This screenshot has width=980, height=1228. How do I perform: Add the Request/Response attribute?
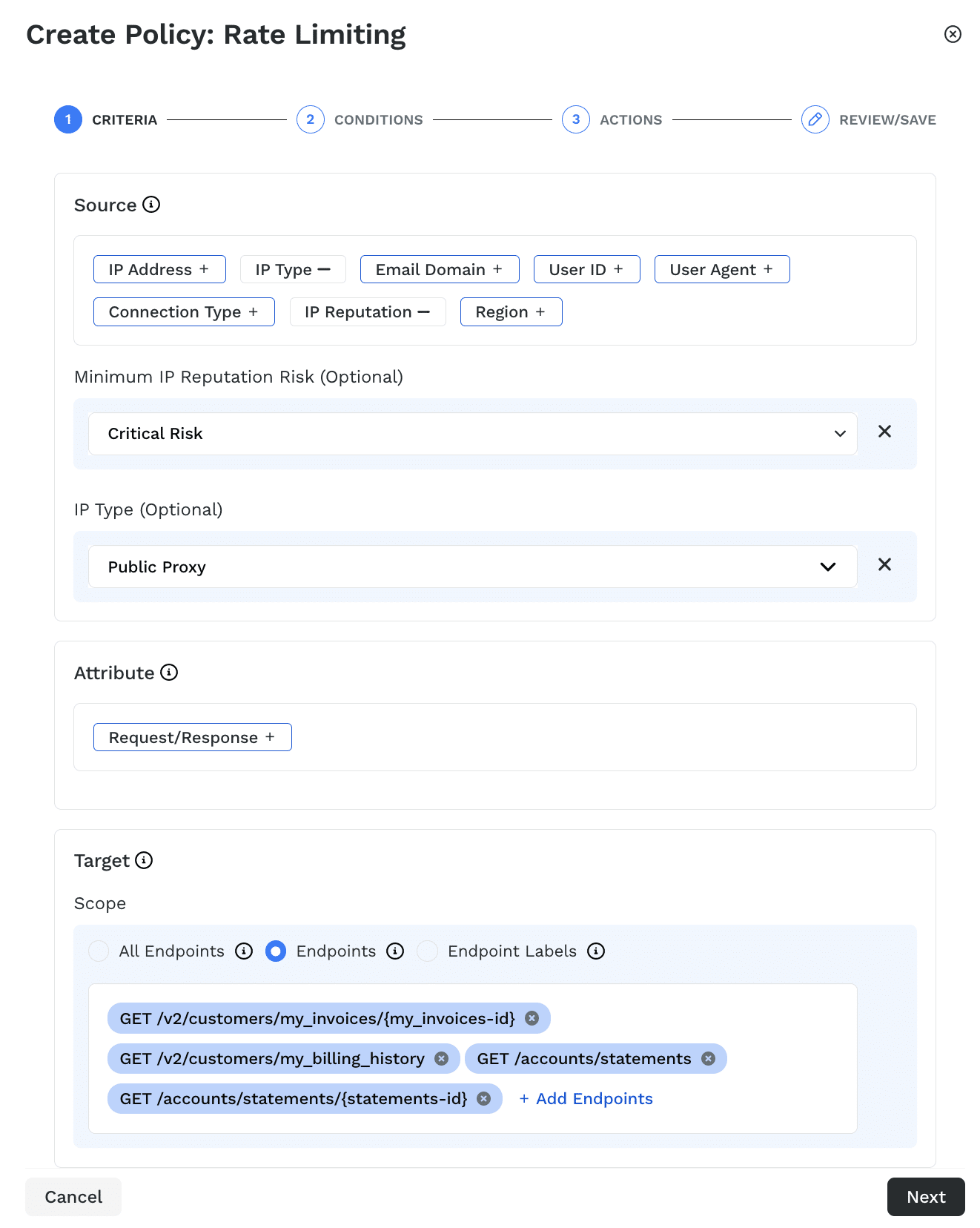(192, 738)
